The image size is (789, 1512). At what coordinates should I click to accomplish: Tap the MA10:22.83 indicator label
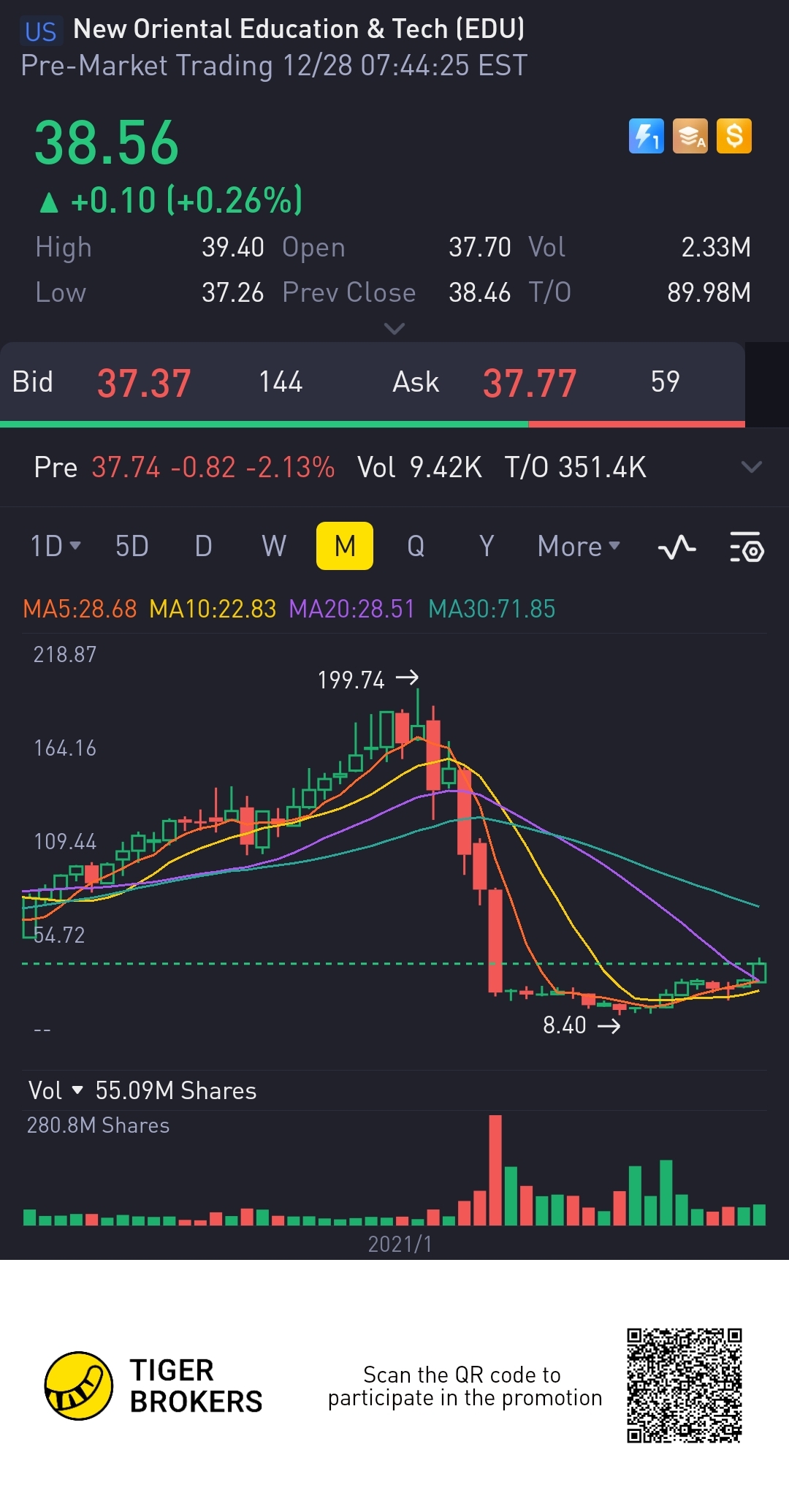[x=213, y=609]
